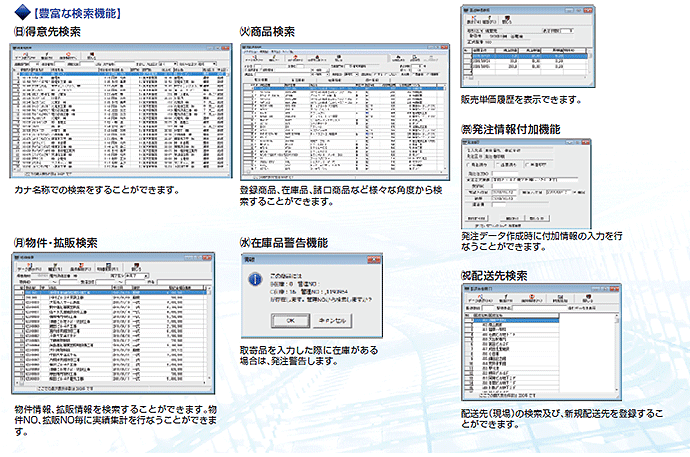Select the first radio button in order info window
The width and height of the screenshot is (690, 457).
pyautogui.click(x=469, y=165)
